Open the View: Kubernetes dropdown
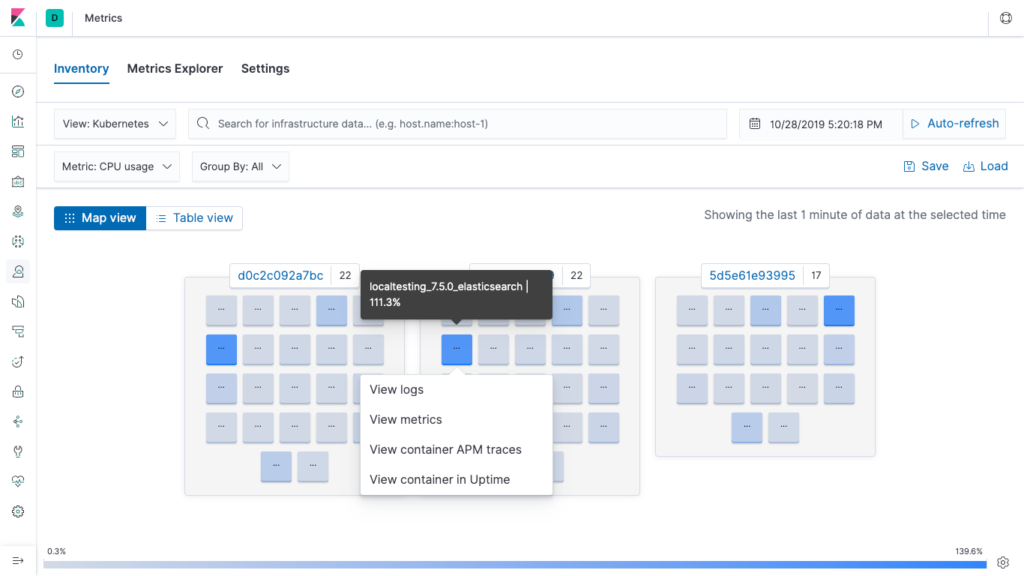This screenshot has width=1024, height=576. tap(114, 124)
